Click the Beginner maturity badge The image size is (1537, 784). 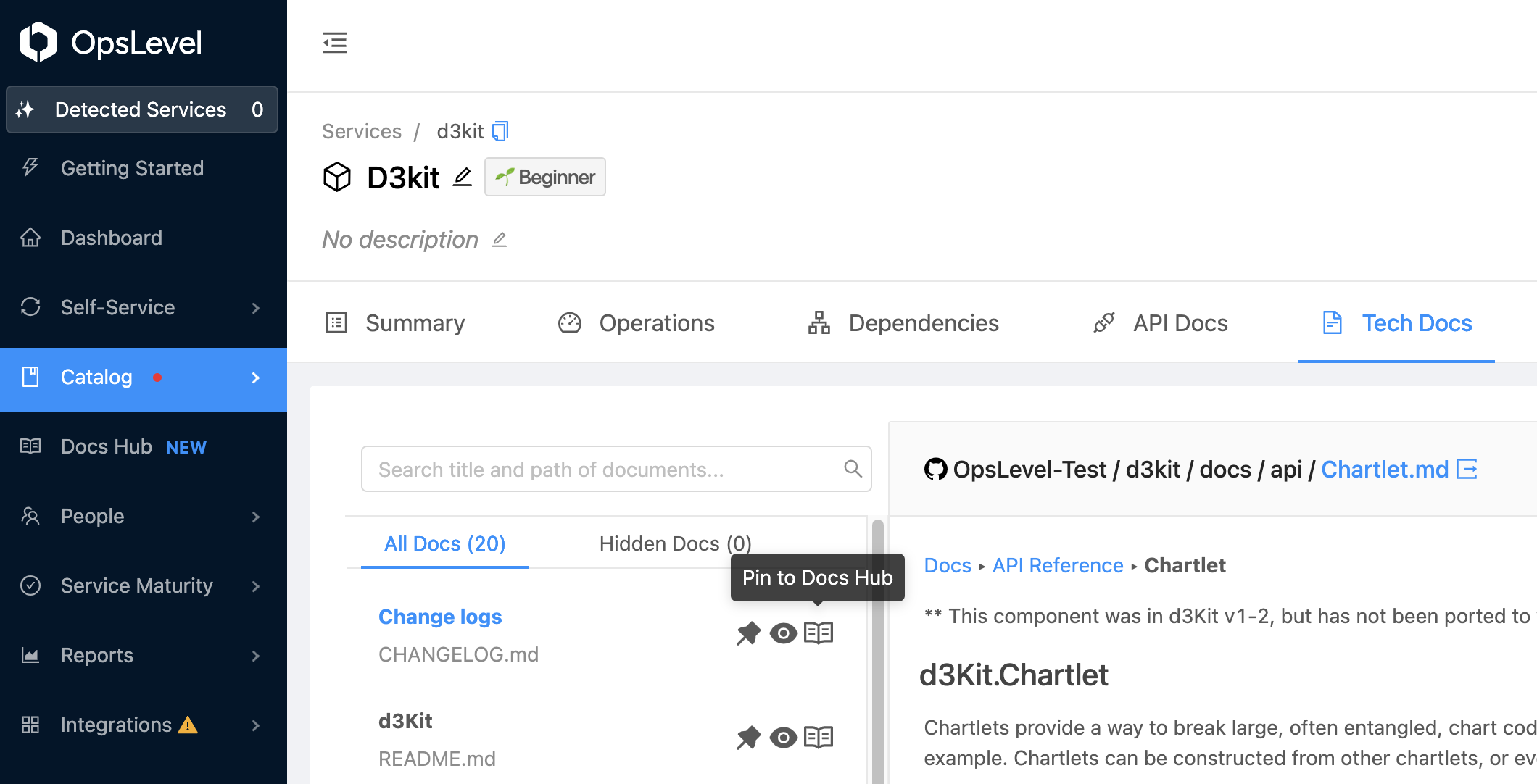pyautogui.click(x=545, y=177)
